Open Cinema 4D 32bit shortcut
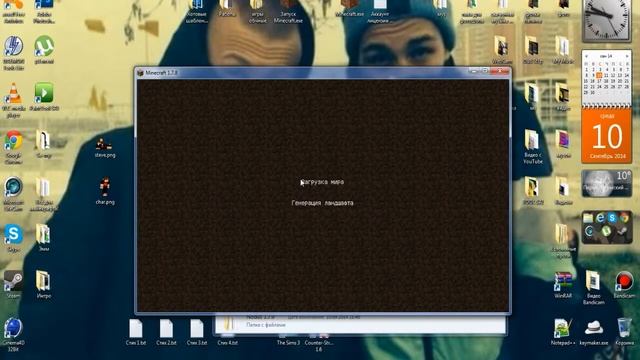Viewport: 640px width, 360px height. (x=13, y=334)
